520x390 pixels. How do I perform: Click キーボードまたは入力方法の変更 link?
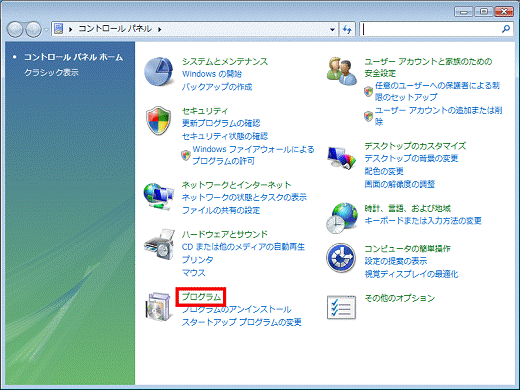click(423, 221)
